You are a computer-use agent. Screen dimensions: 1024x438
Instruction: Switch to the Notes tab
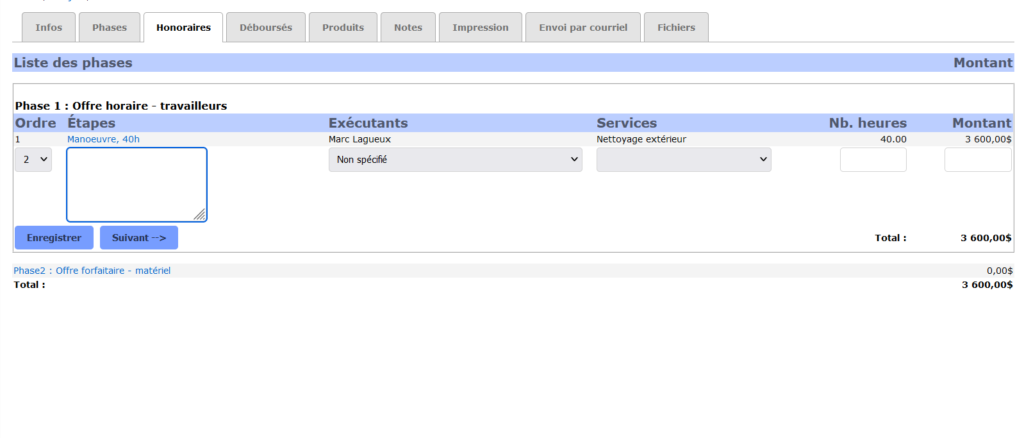[x=408, y=28]
